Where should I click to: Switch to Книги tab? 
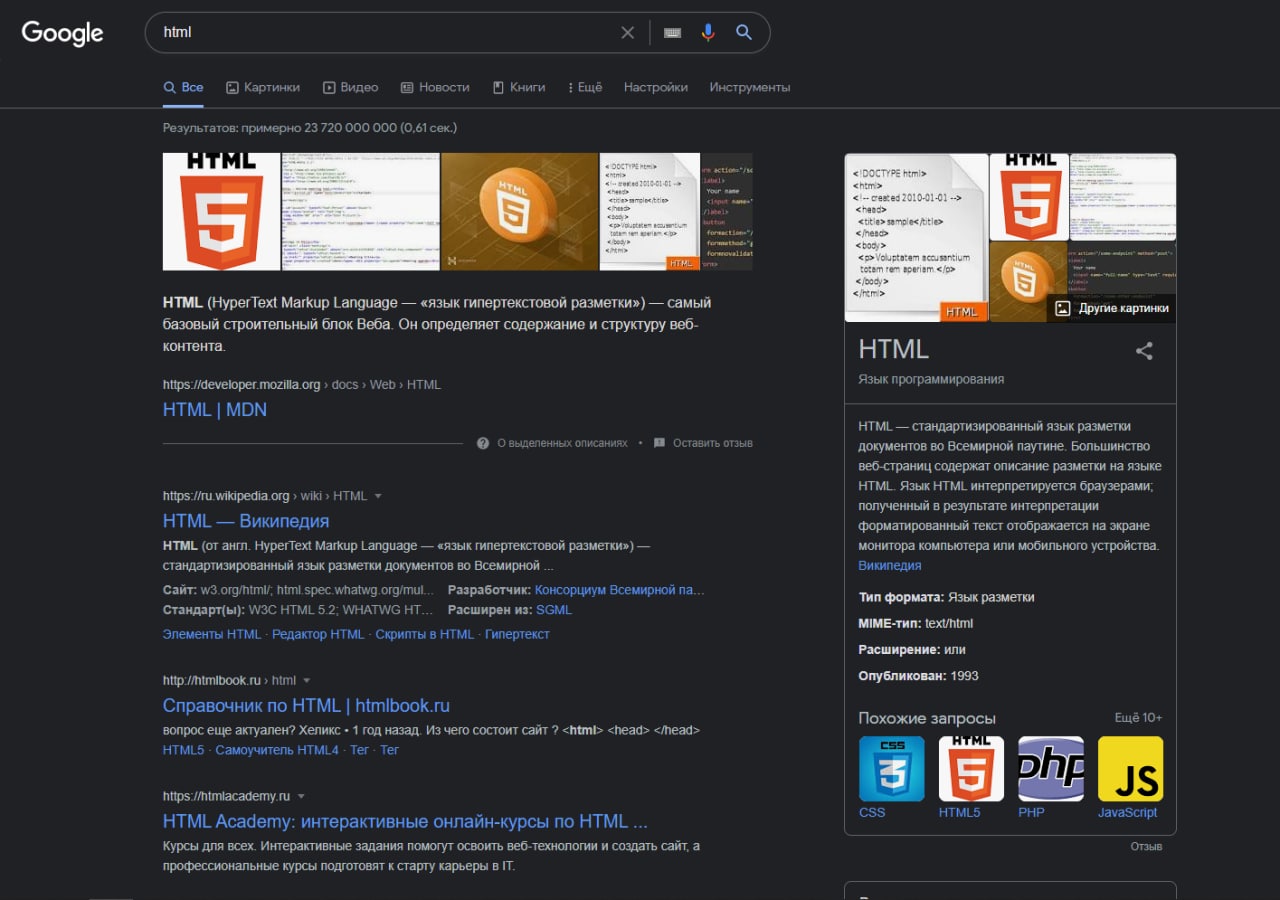[x=519, y=87]
